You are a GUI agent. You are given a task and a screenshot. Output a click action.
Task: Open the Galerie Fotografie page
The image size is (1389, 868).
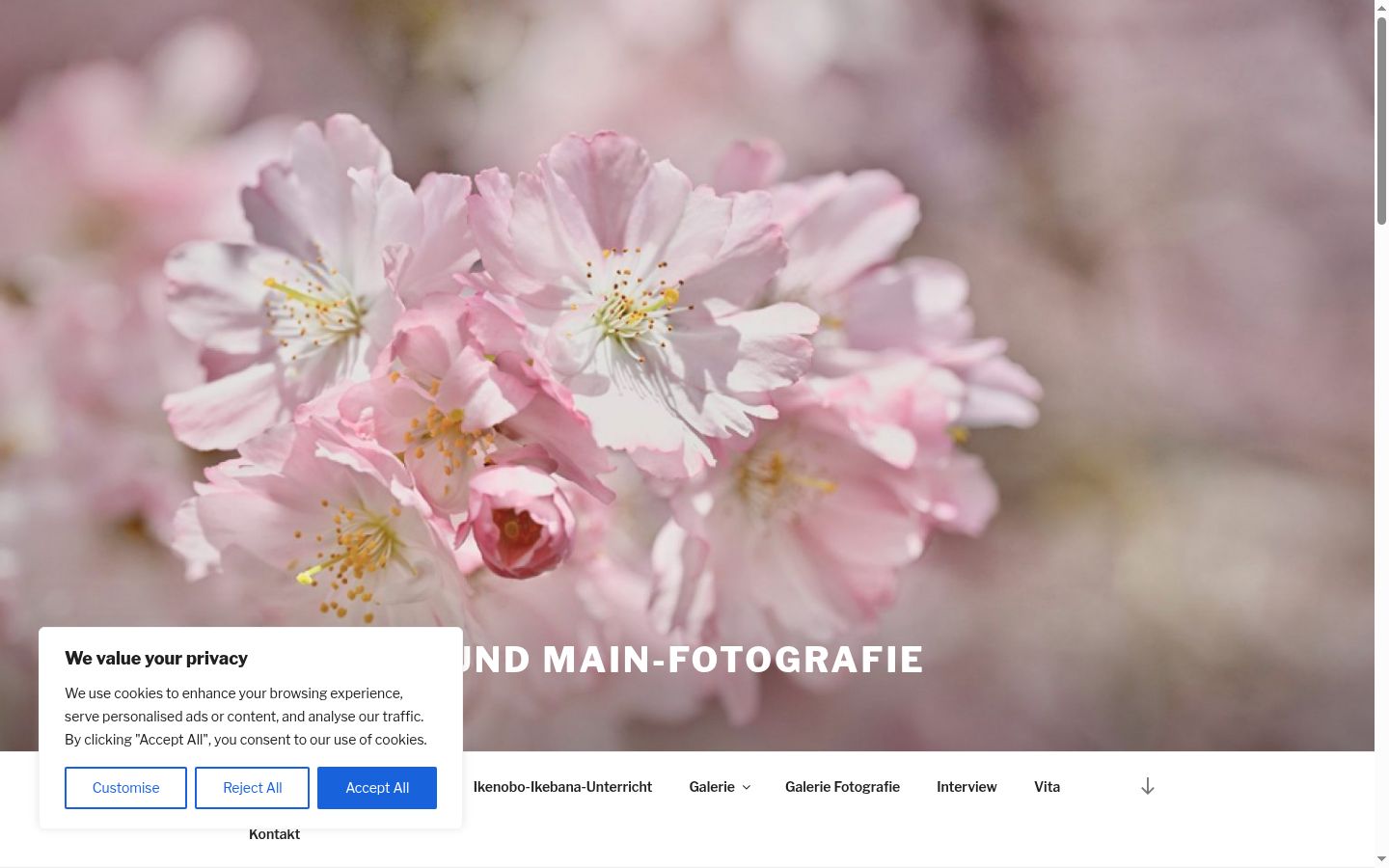(842, 787)
